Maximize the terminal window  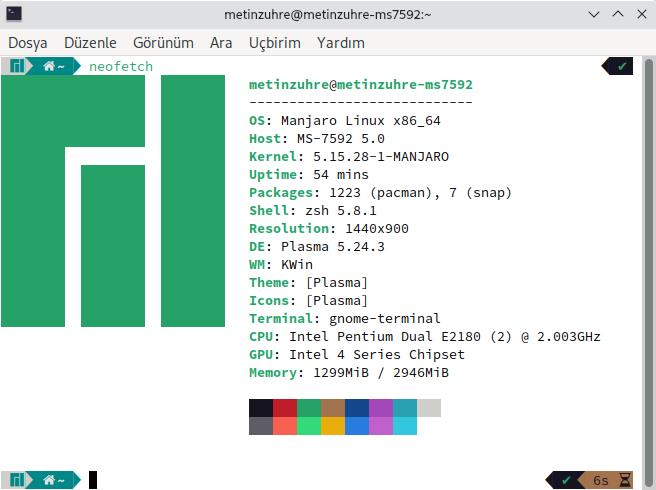click(618, 15)
